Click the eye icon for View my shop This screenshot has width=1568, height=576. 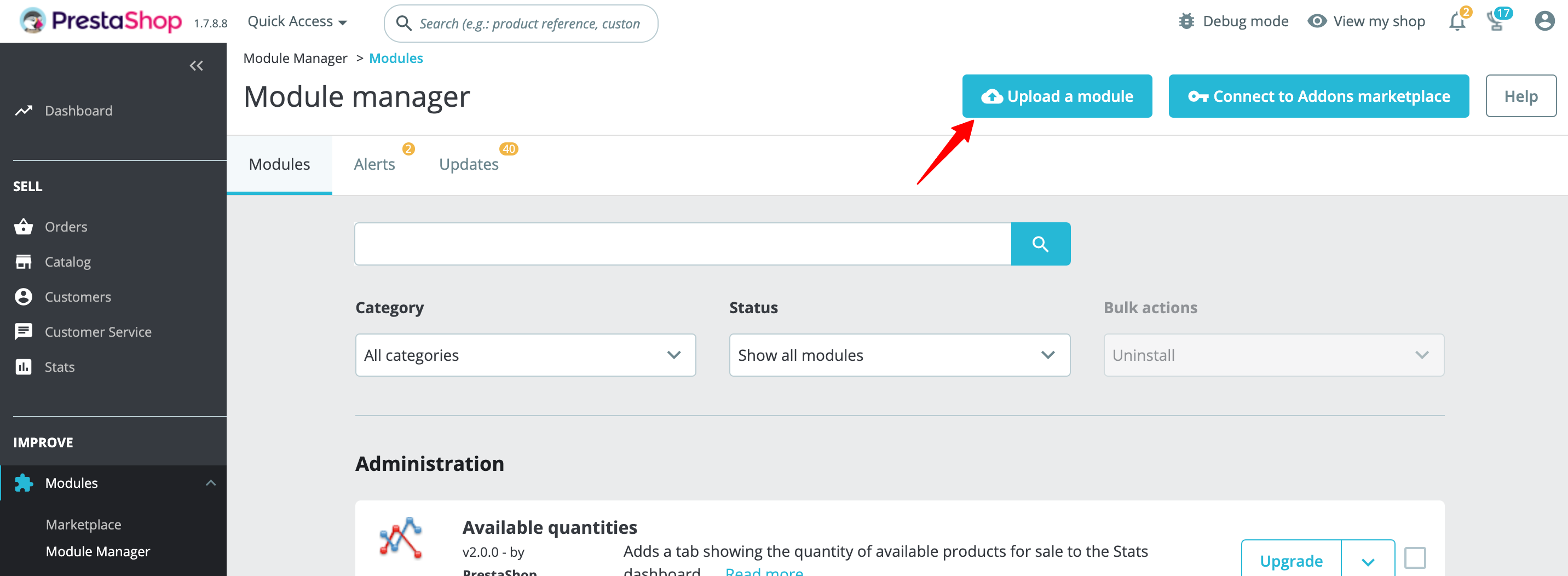[x=1317, y=21]
